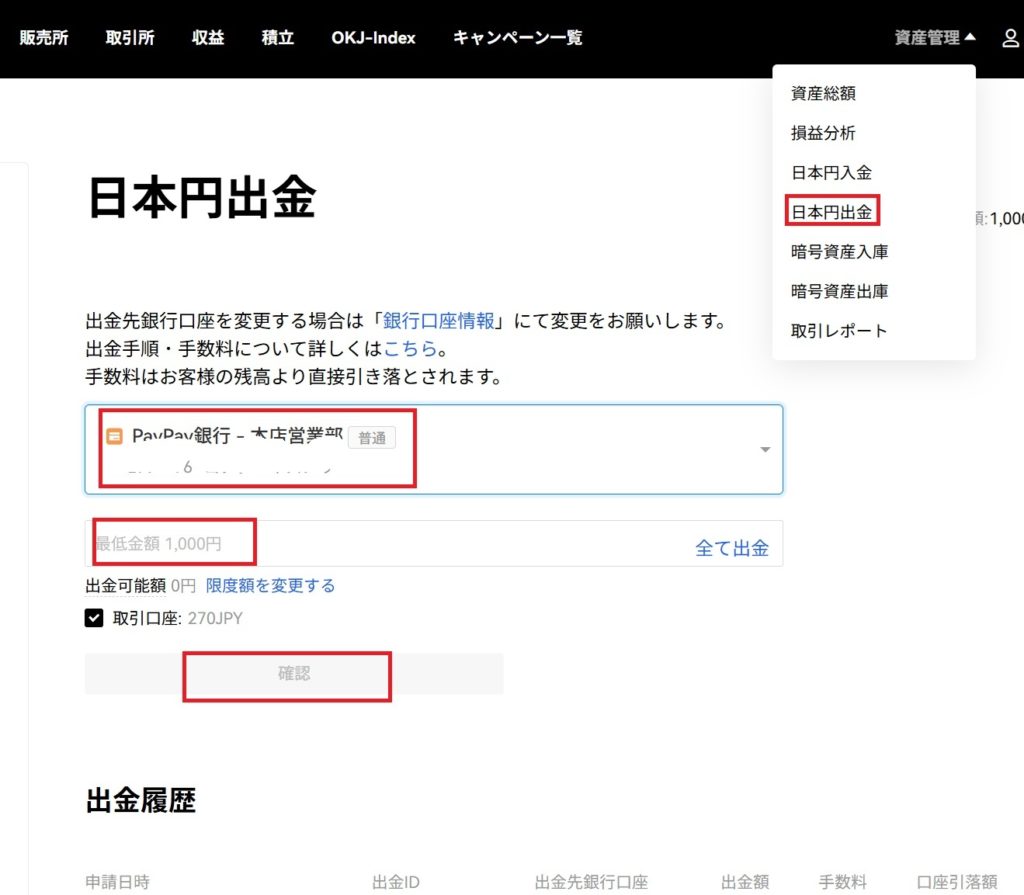
Task: Click the 出金額 column header
Action: click(x=745, y=882)
